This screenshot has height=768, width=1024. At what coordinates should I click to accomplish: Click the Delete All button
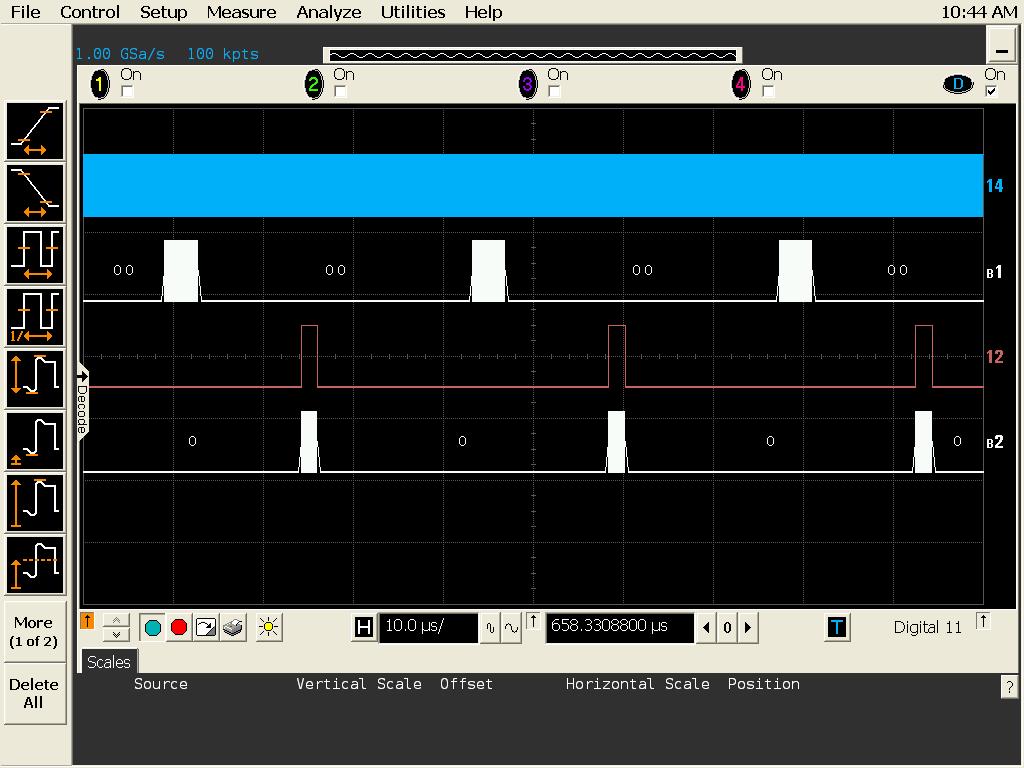(34, 693)
